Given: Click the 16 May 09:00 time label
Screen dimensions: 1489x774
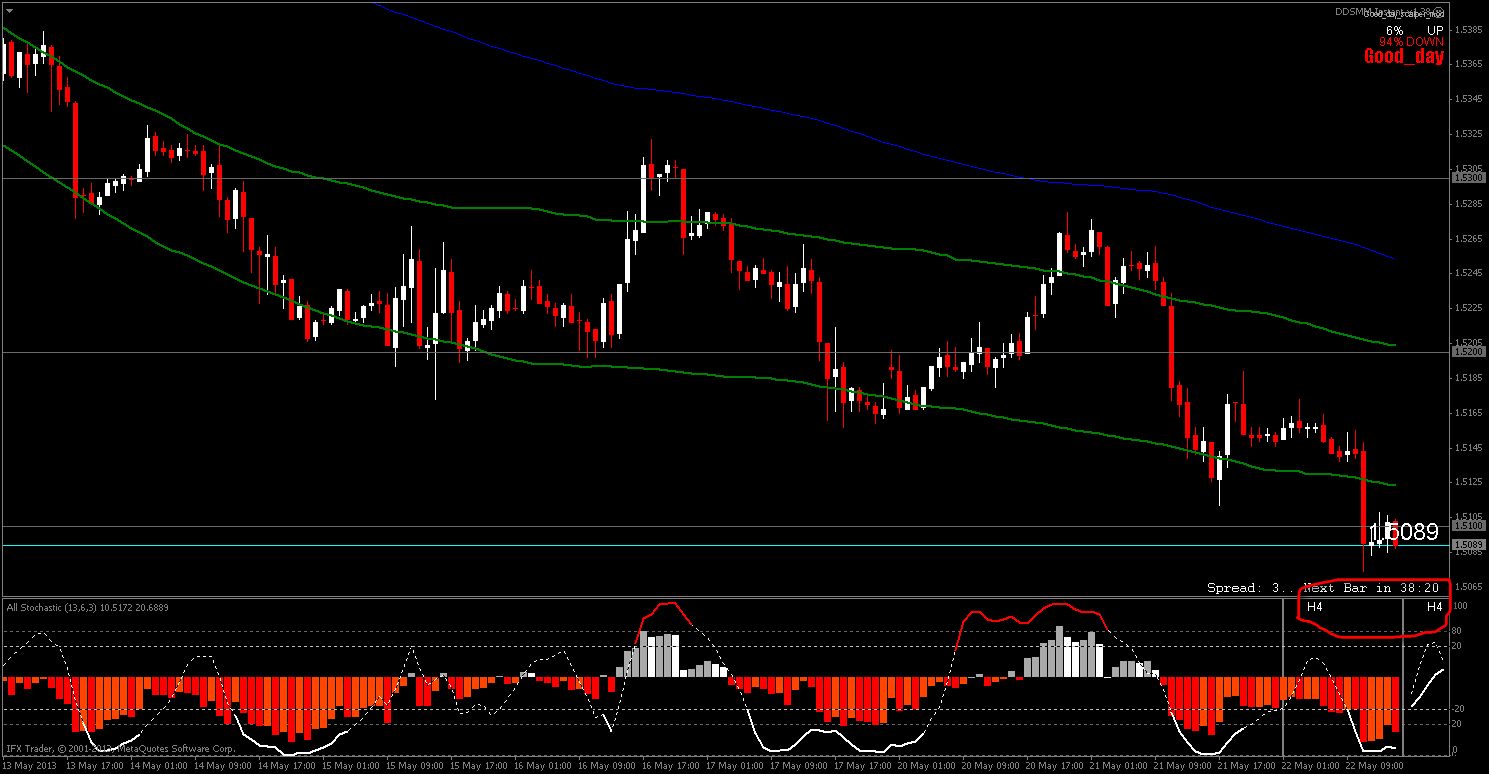Looking at the screenshot, I should point(609,765).
